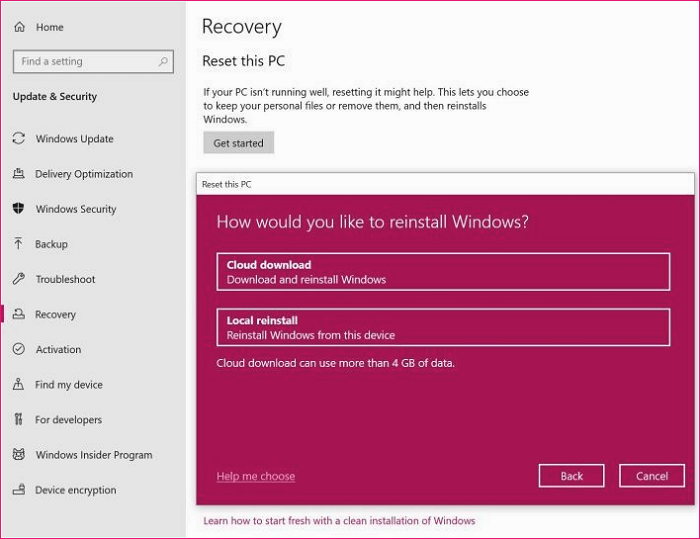Click the For developers tools icon

tap(18, 419)
